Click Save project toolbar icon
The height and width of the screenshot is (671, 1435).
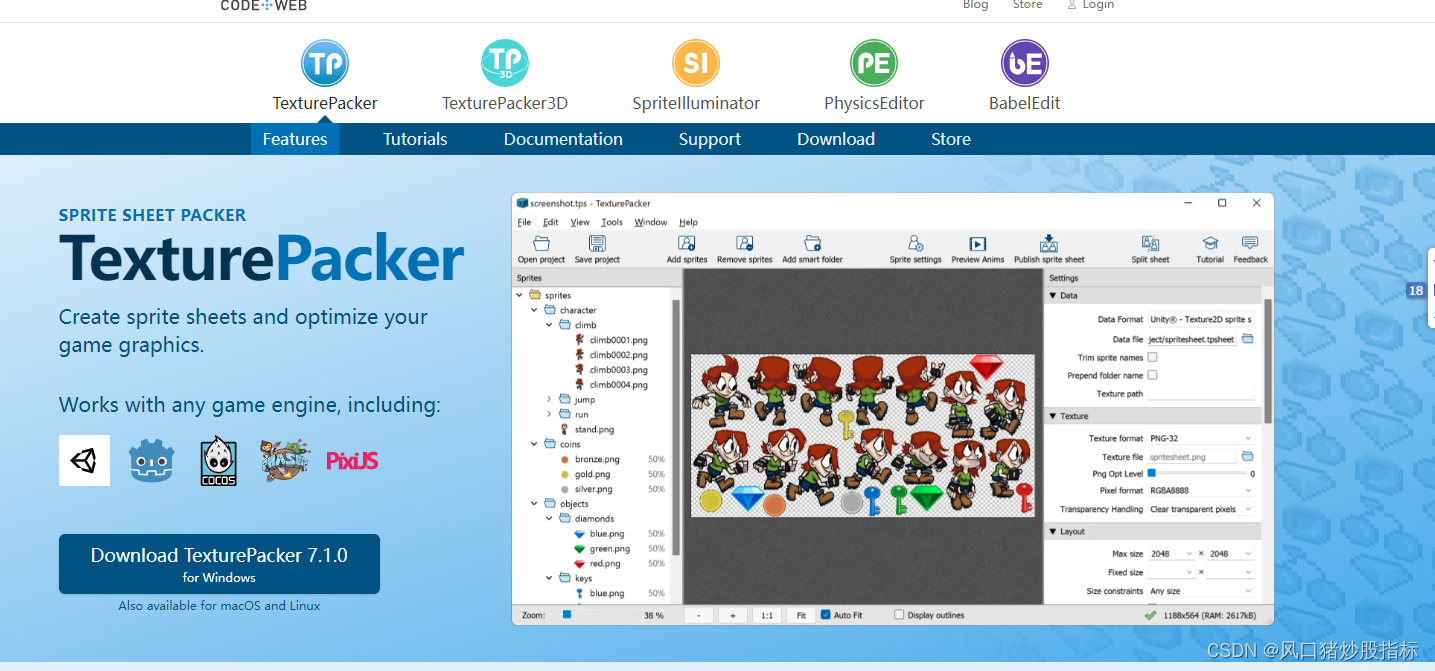click(597, 243)
